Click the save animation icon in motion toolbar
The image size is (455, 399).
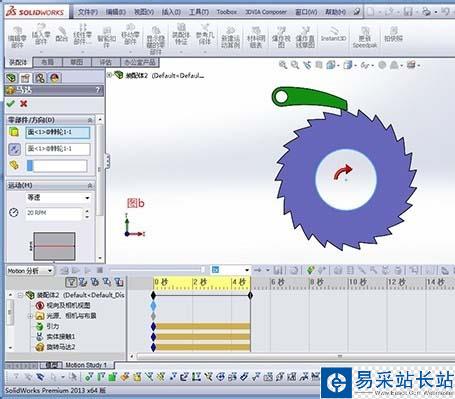279,270
